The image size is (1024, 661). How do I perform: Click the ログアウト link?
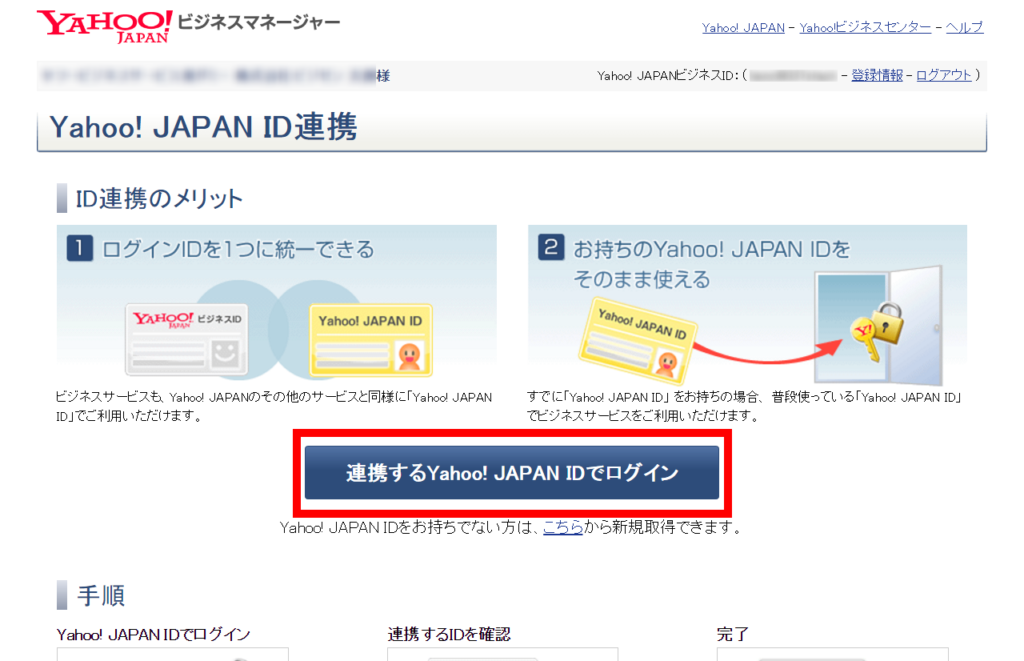[x=944, y=75]
